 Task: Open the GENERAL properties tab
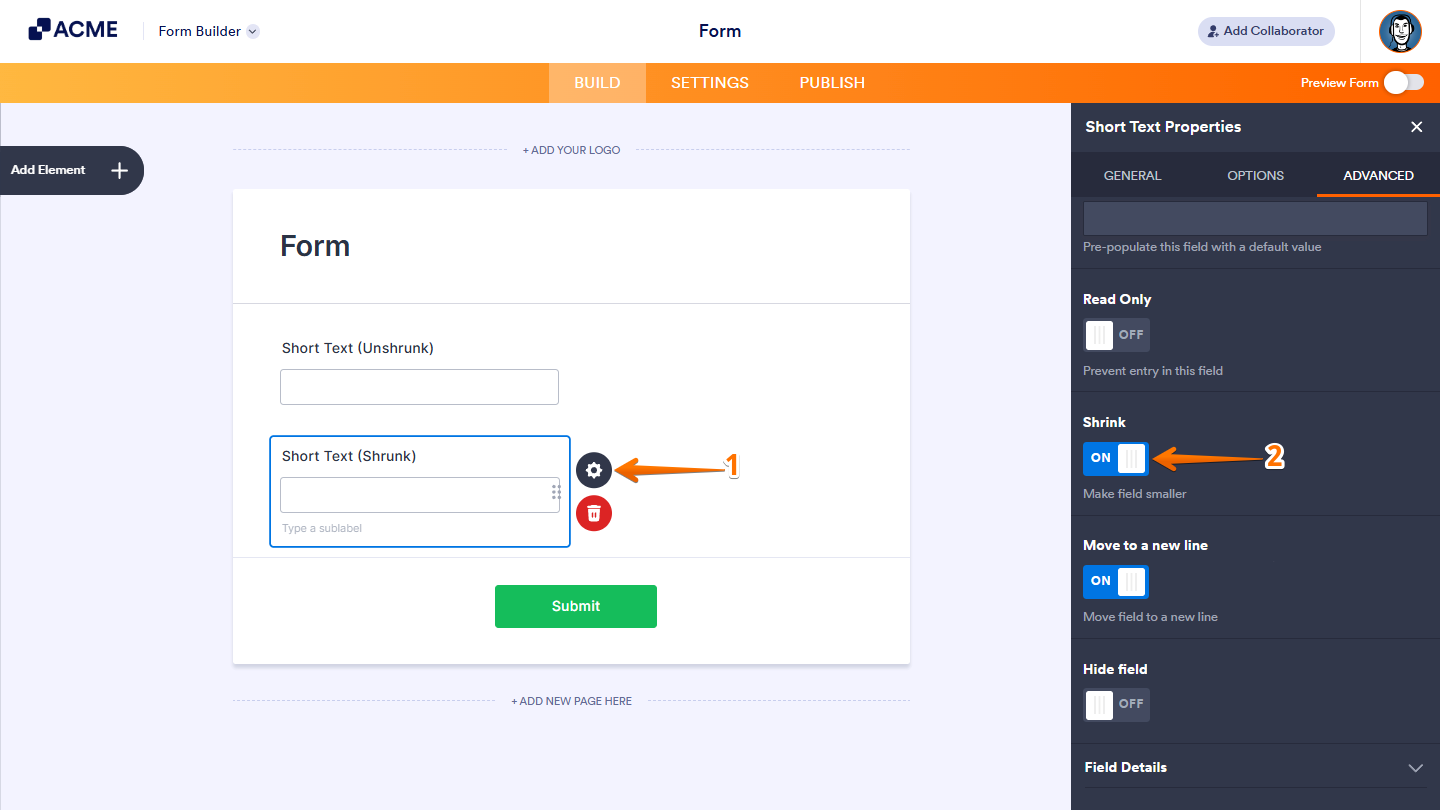point(1132,175)
